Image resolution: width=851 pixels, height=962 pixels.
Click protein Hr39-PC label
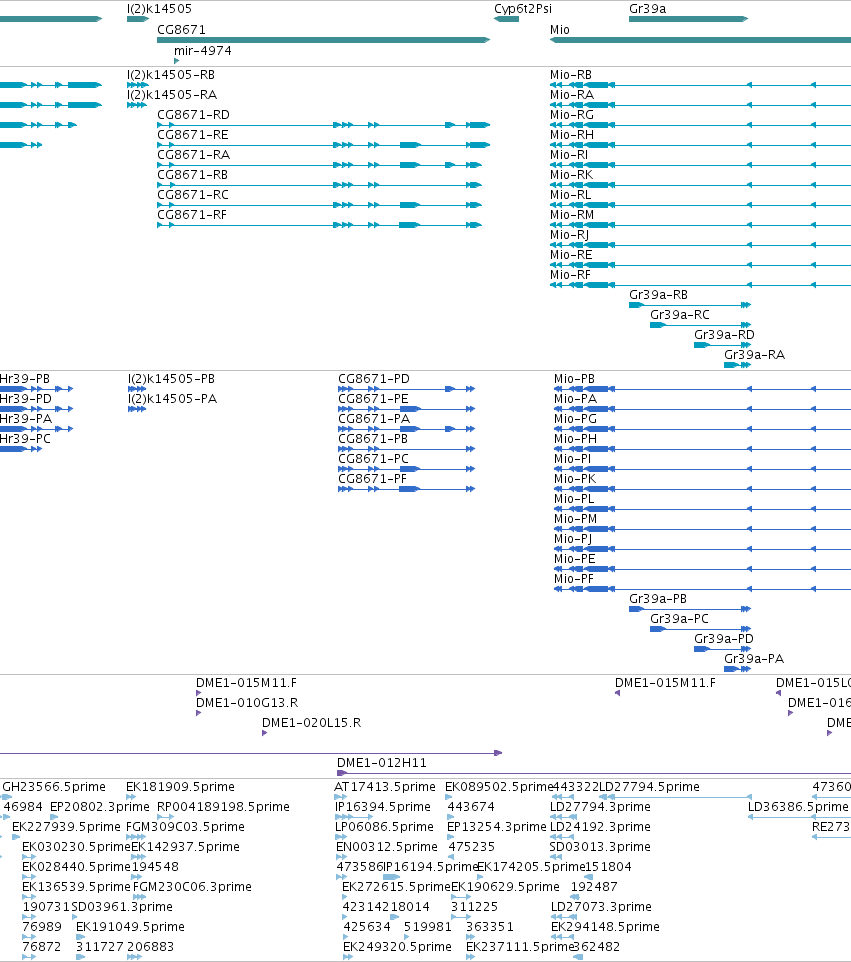(x=25, y=439)
